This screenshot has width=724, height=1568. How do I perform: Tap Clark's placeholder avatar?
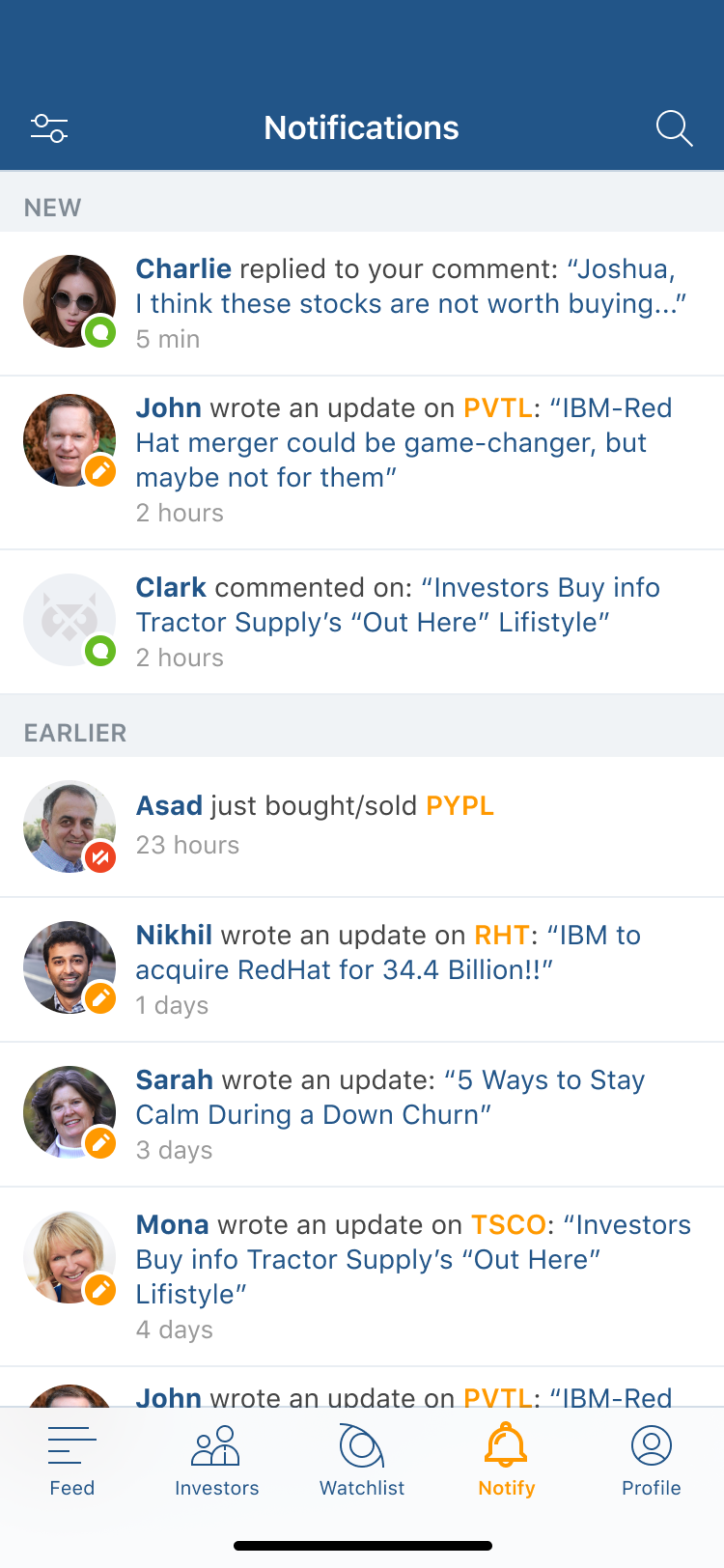click(x=70, y=620)
